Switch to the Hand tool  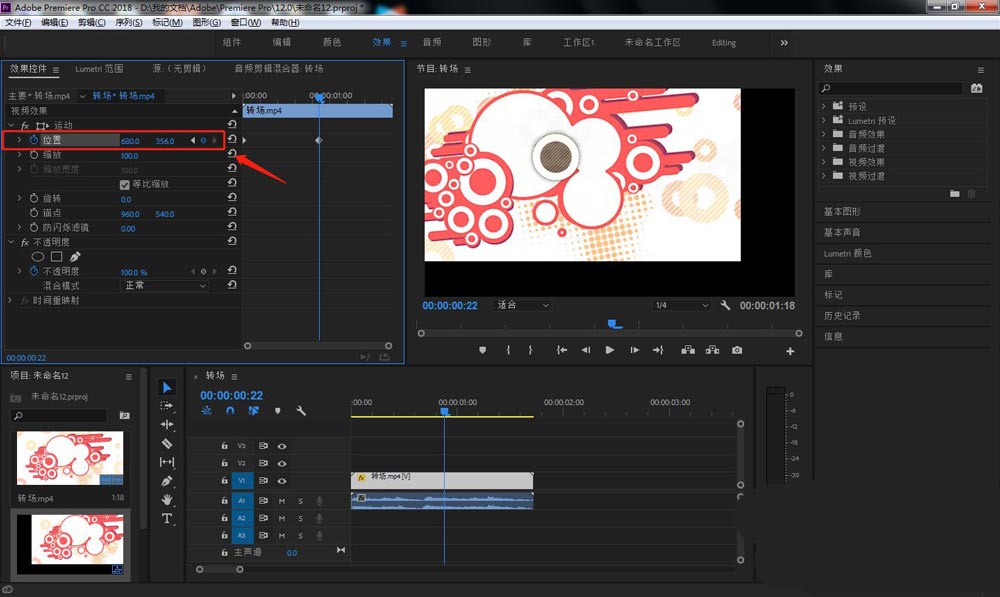[167, 499]
